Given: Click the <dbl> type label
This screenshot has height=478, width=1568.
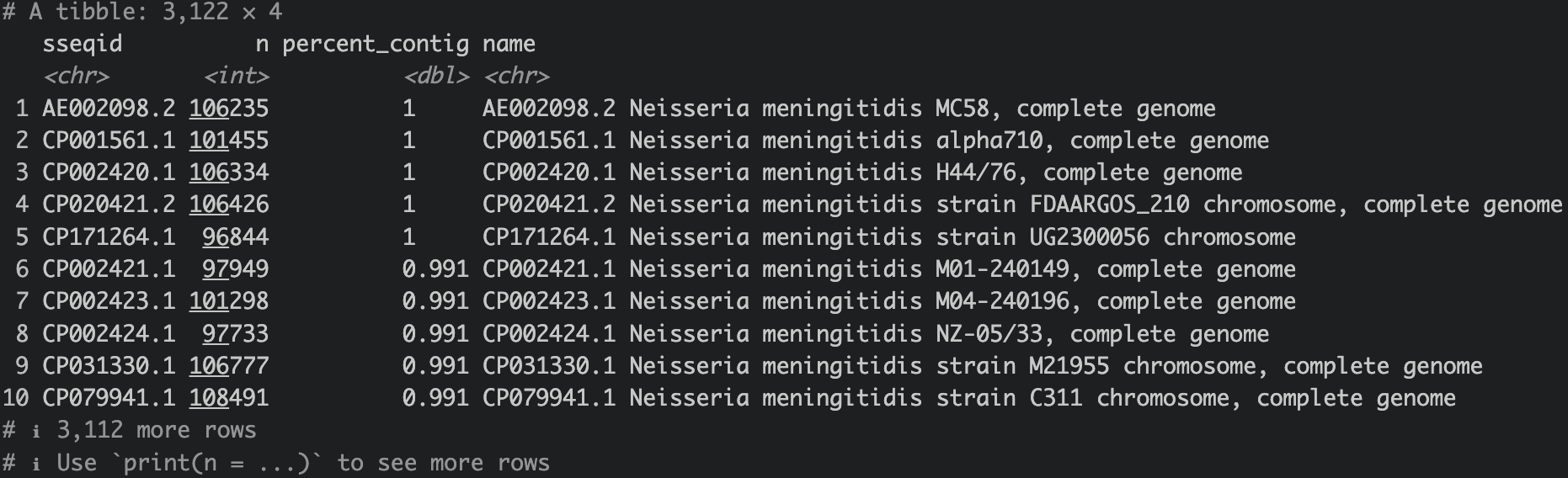Looking at the screenshot, I should tap(435, 77).
